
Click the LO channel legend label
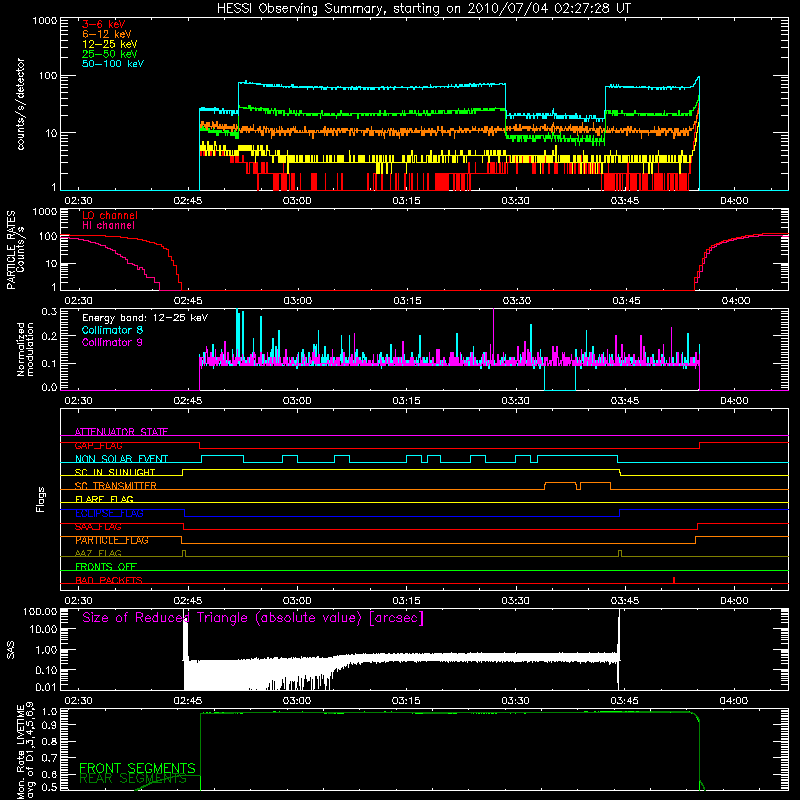(x=110, y=215)
